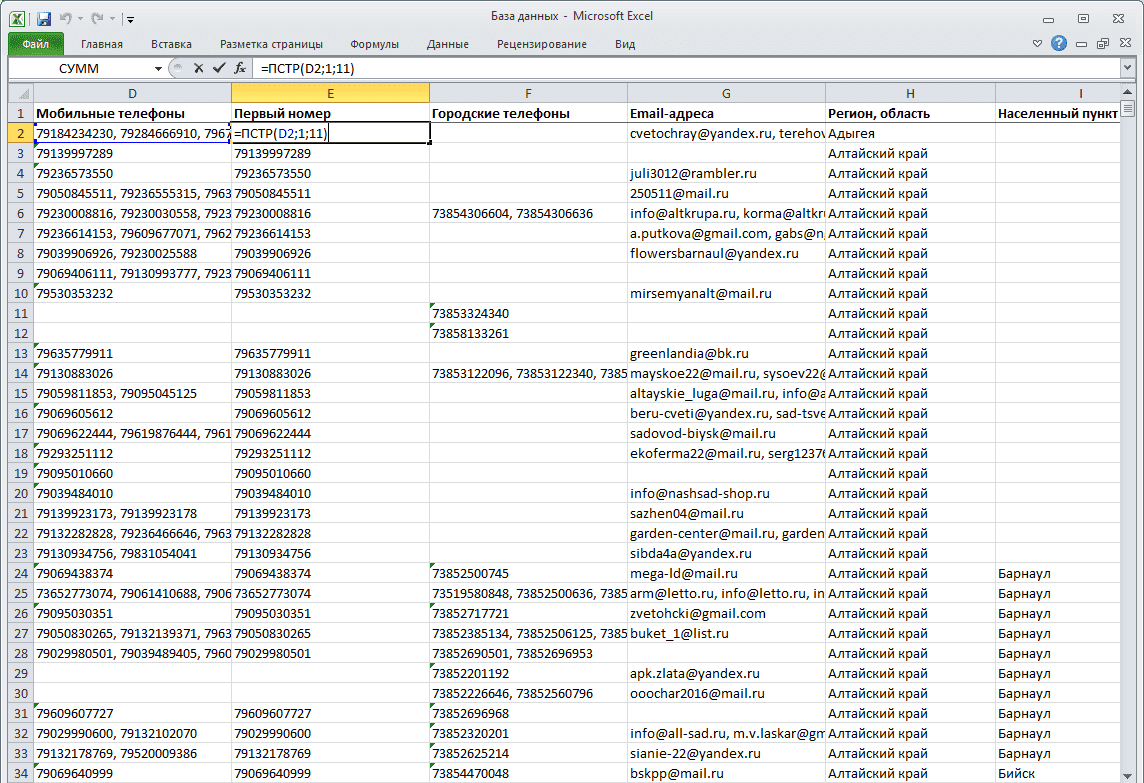Image resolution: width=1144 pixels, height=783 pixels.
Task: Open Microsoft Excel Help with the question mark icon
Action: tap(1059, 44)
